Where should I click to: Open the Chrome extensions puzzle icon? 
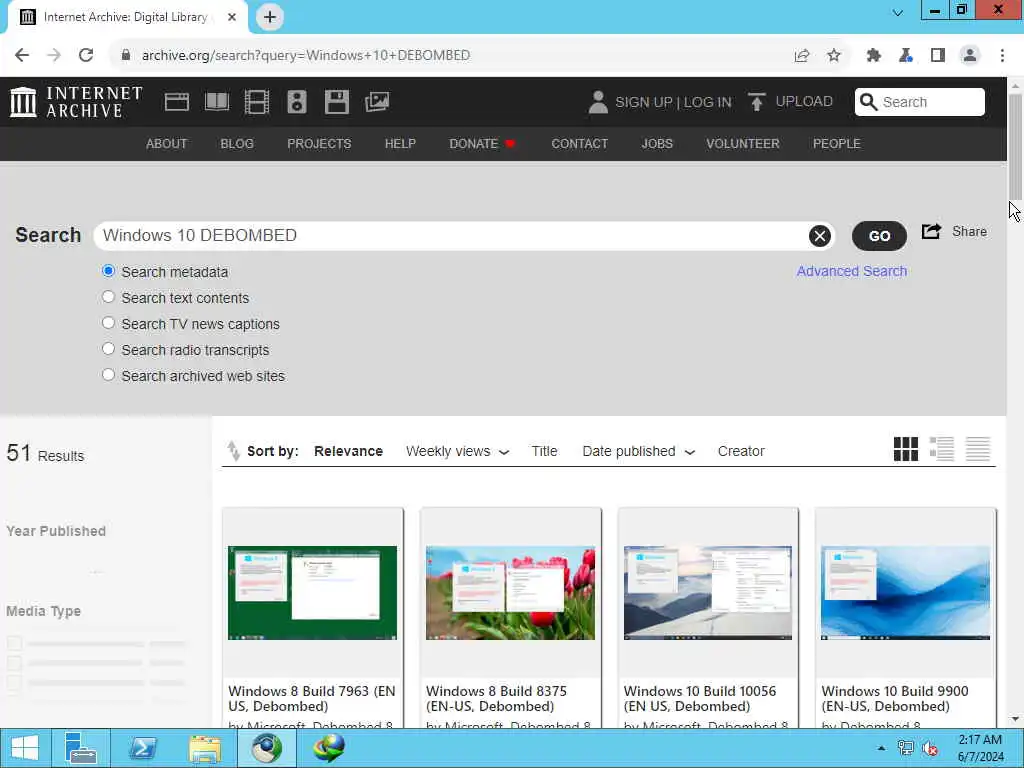pos(874,55)
